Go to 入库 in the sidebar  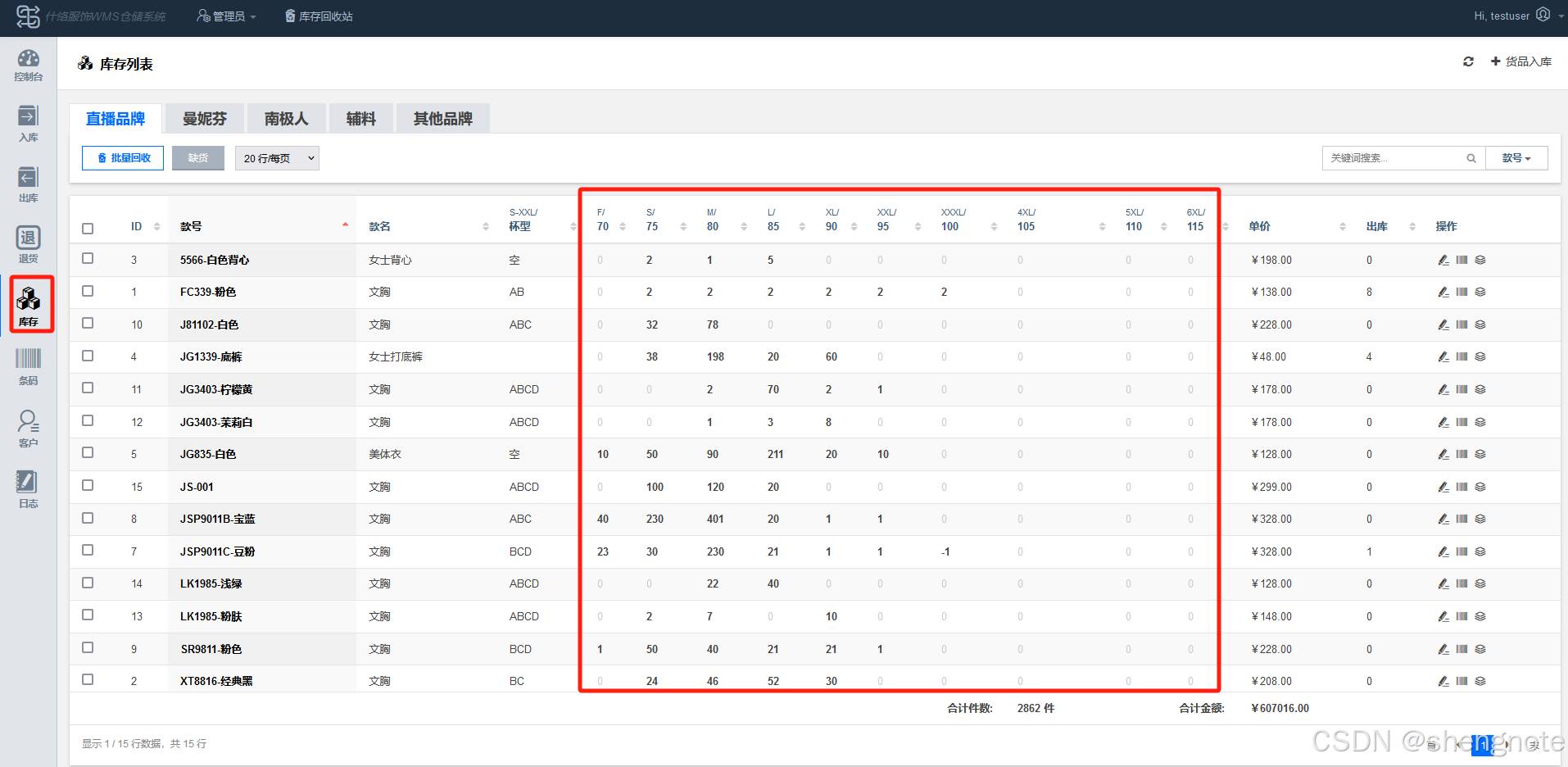coord(28,124)
